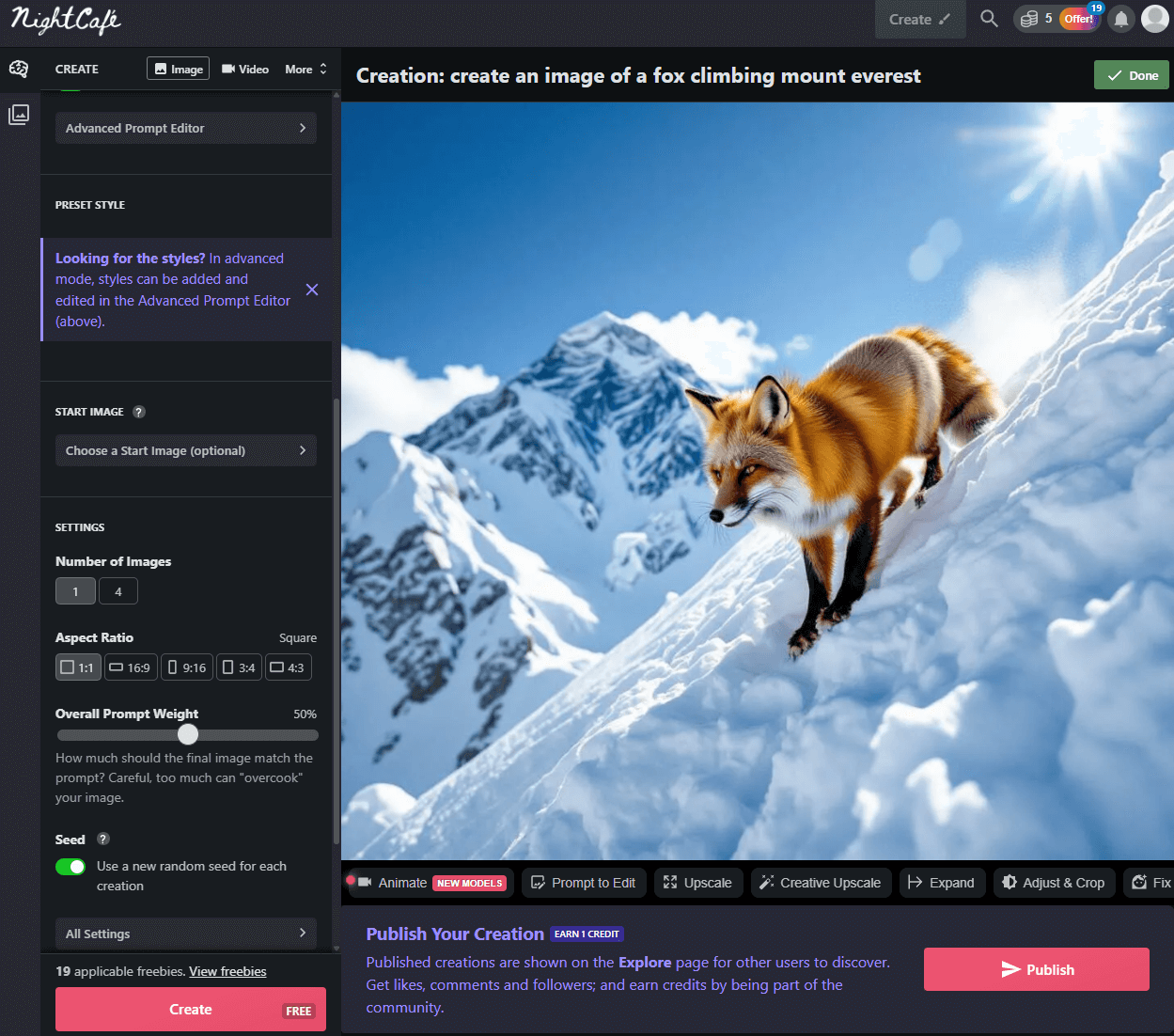Switch to the Video creation tab
The height and width of the screenshot is (1036, 1174).
pyautogui.click(x=244, y=68)
